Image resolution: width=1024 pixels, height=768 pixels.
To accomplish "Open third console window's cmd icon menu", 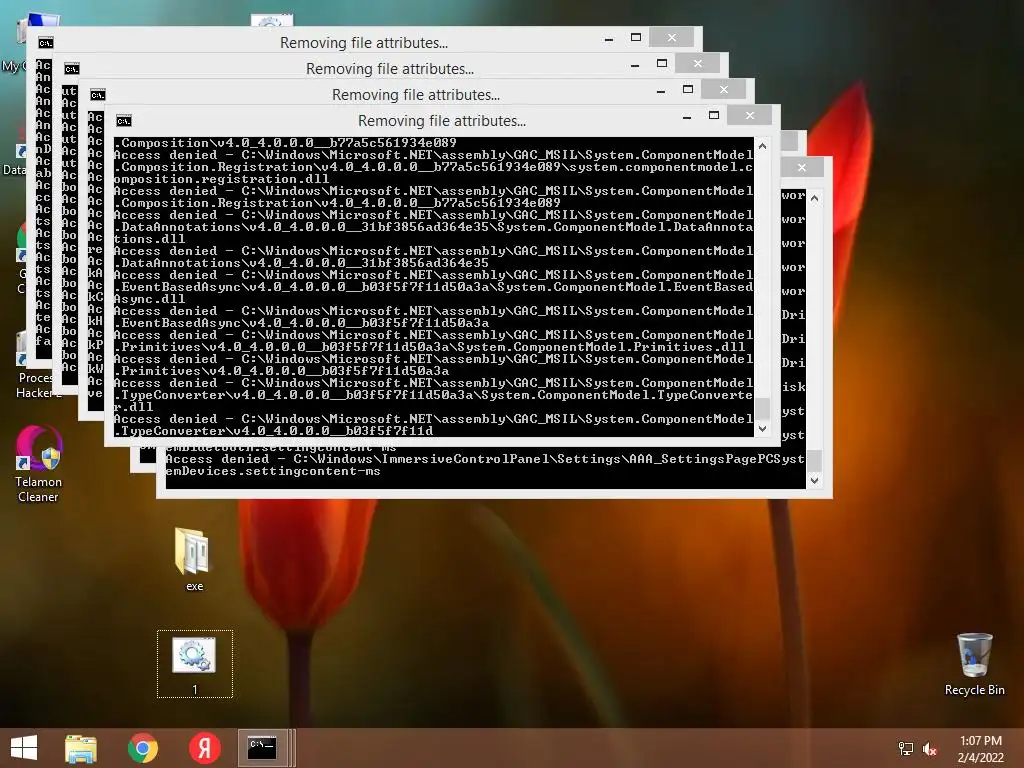I will pos(71,69).
